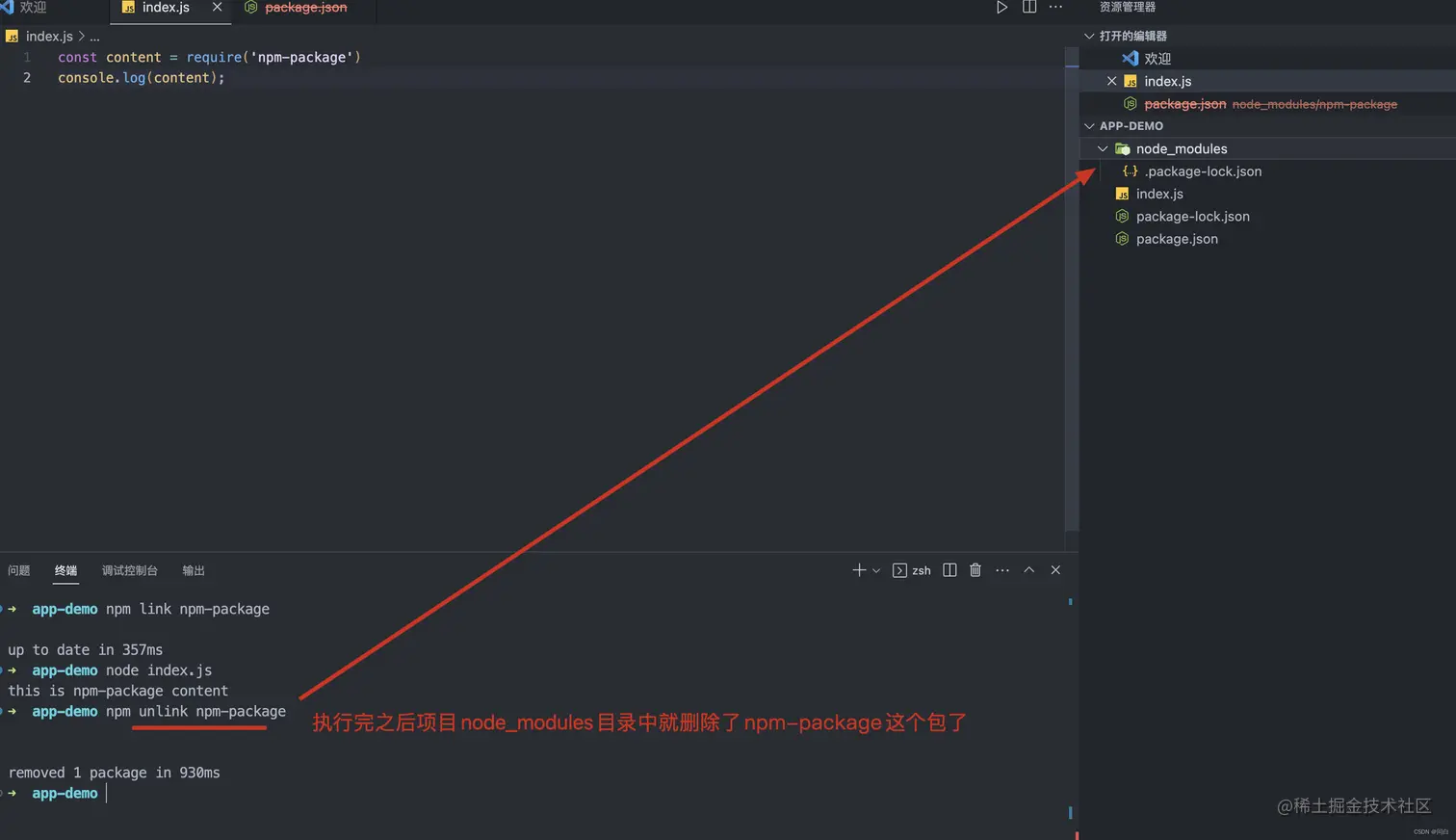Open the 欢迎 welcome tab
The height and width of the screenshot is (840, 1456).
click(34, 8)
